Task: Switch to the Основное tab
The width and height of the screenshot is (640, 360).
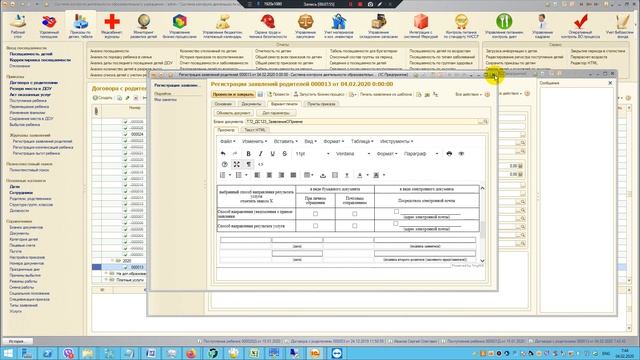Action: coord(223,104)
